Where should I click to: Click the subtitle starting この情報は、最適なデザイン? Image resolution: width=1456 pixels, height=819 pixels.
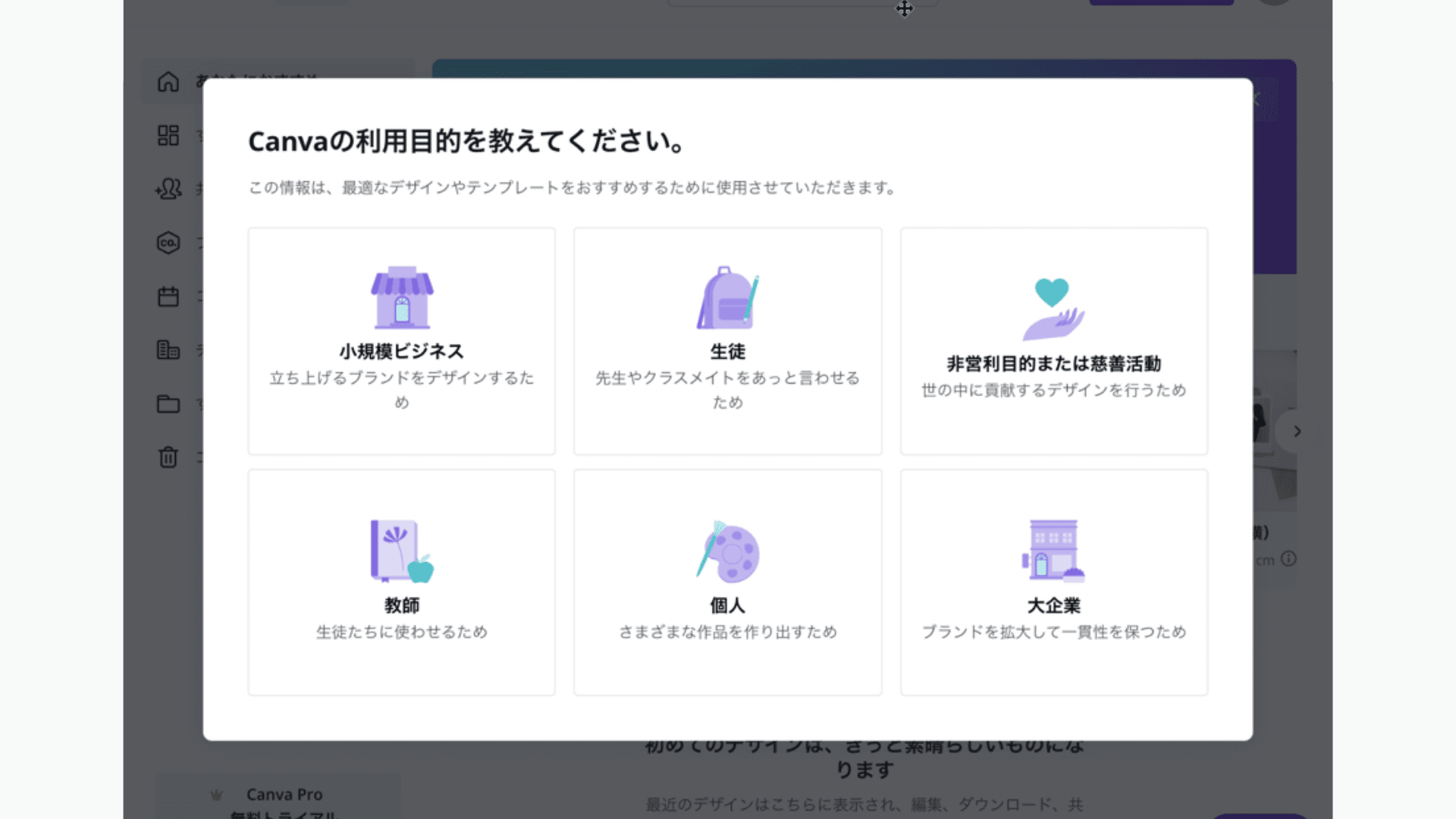click(x=573, y=187)
